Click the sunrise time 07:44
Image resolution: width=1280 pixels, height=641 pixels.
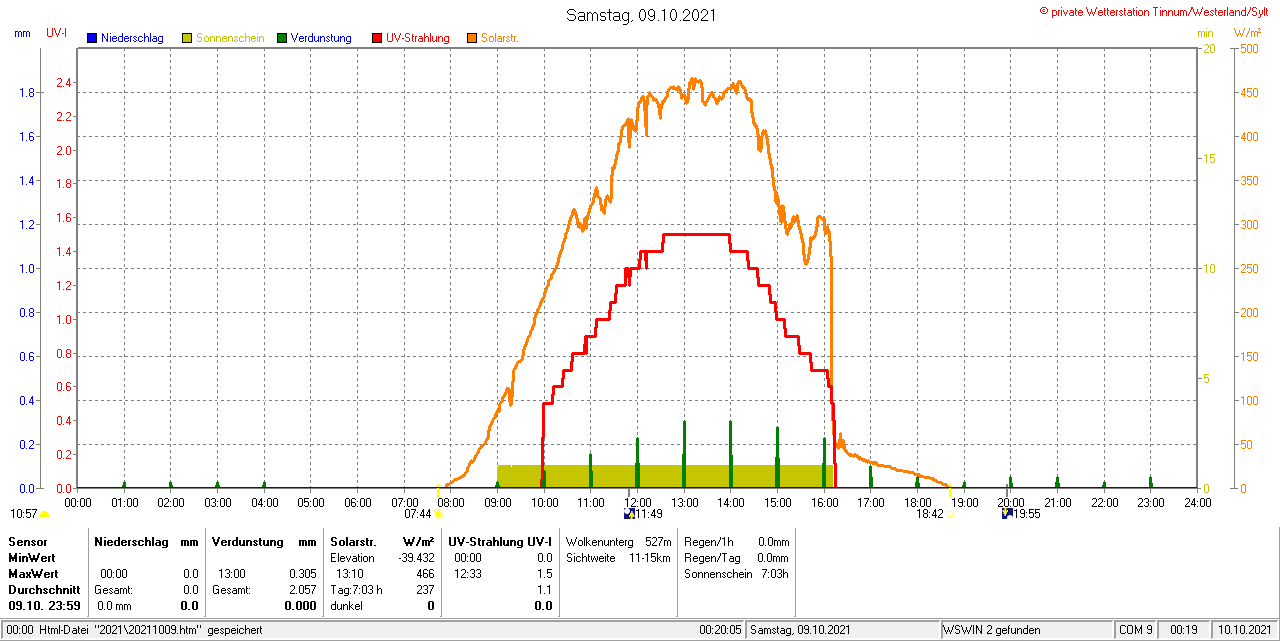tap(418, 514)
